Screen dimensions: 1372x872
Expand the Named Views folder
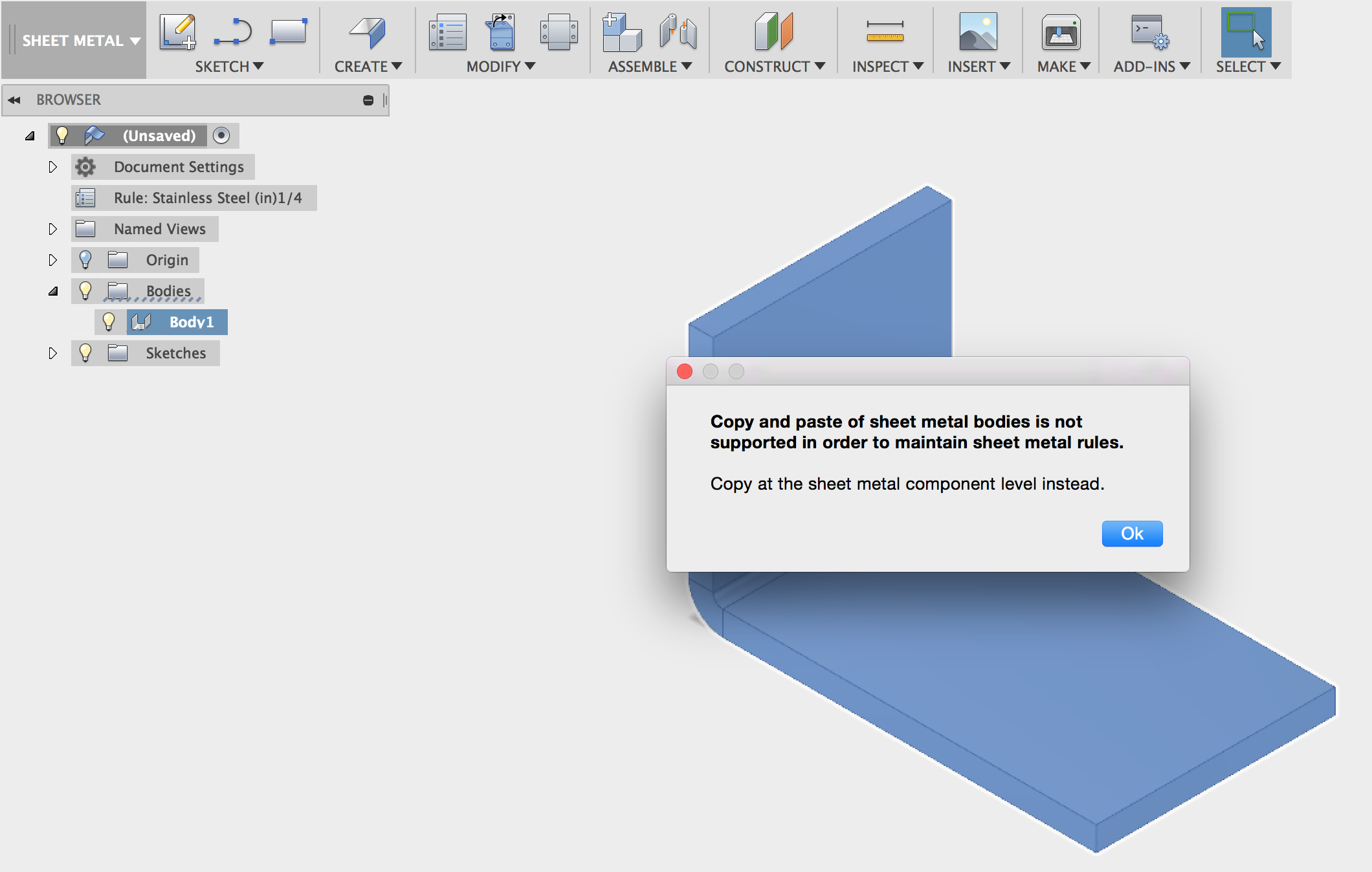[52, 229]
